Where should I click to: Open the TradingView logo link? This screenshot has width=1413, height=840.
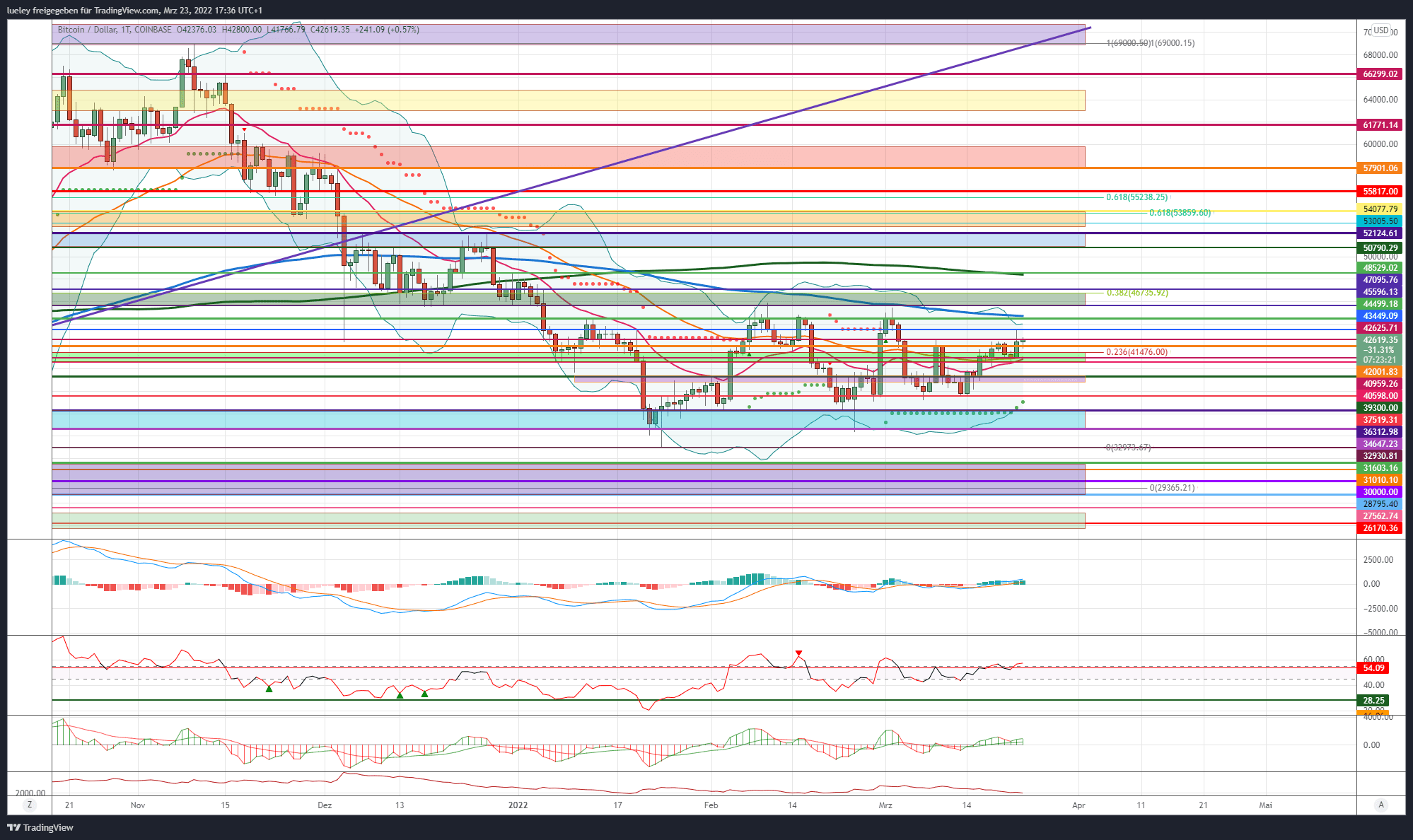(40, 827)
